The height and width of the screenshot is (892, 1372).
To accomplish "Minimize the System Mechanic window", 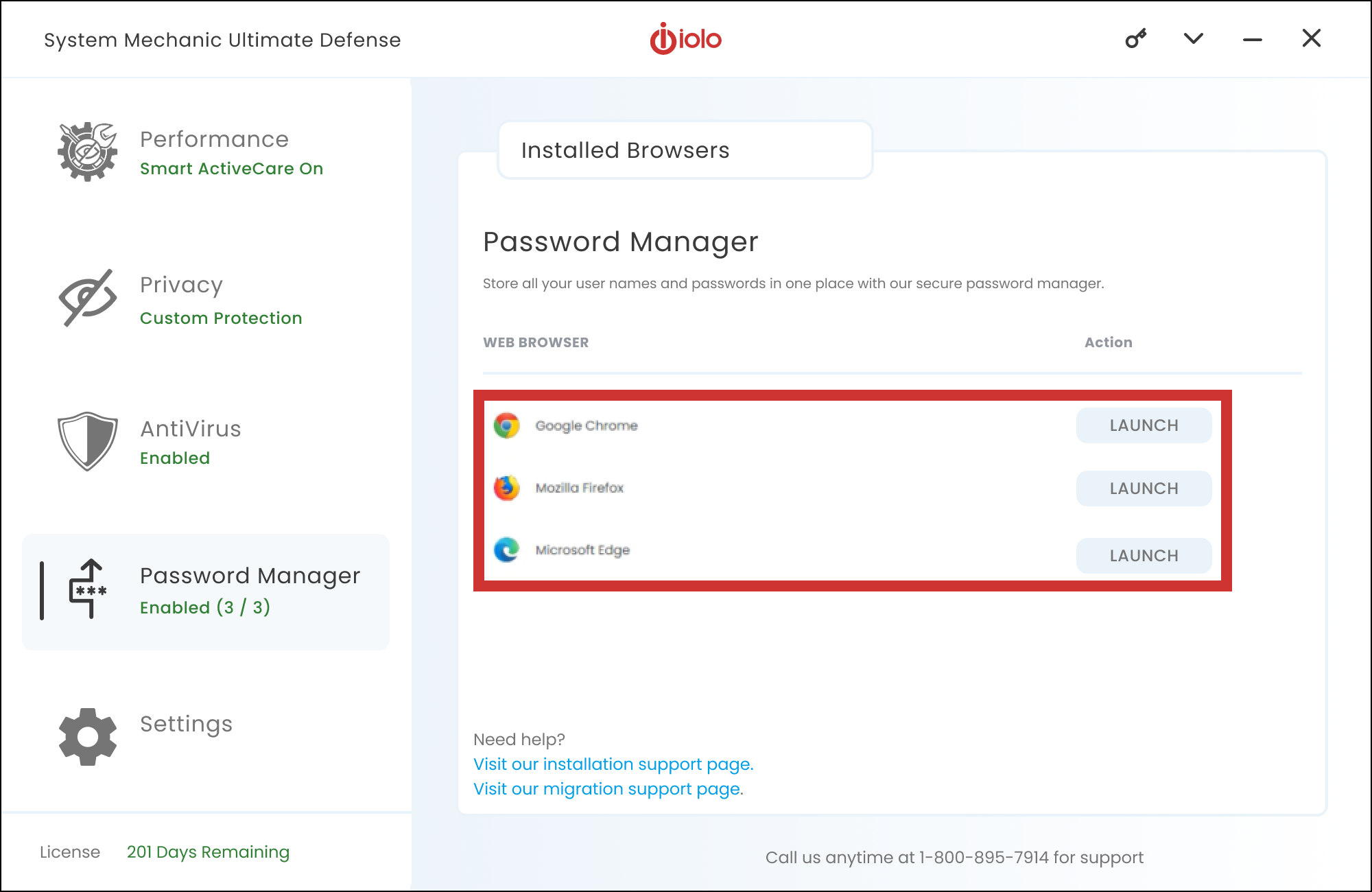I will tap(1253, 40).
